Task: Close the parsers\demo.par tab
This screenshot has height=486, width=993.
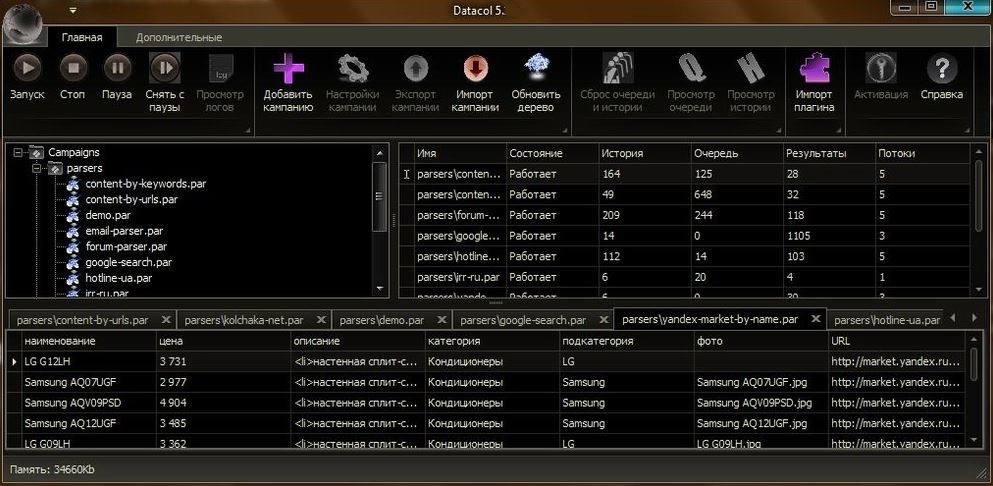Action: [439, 320]
